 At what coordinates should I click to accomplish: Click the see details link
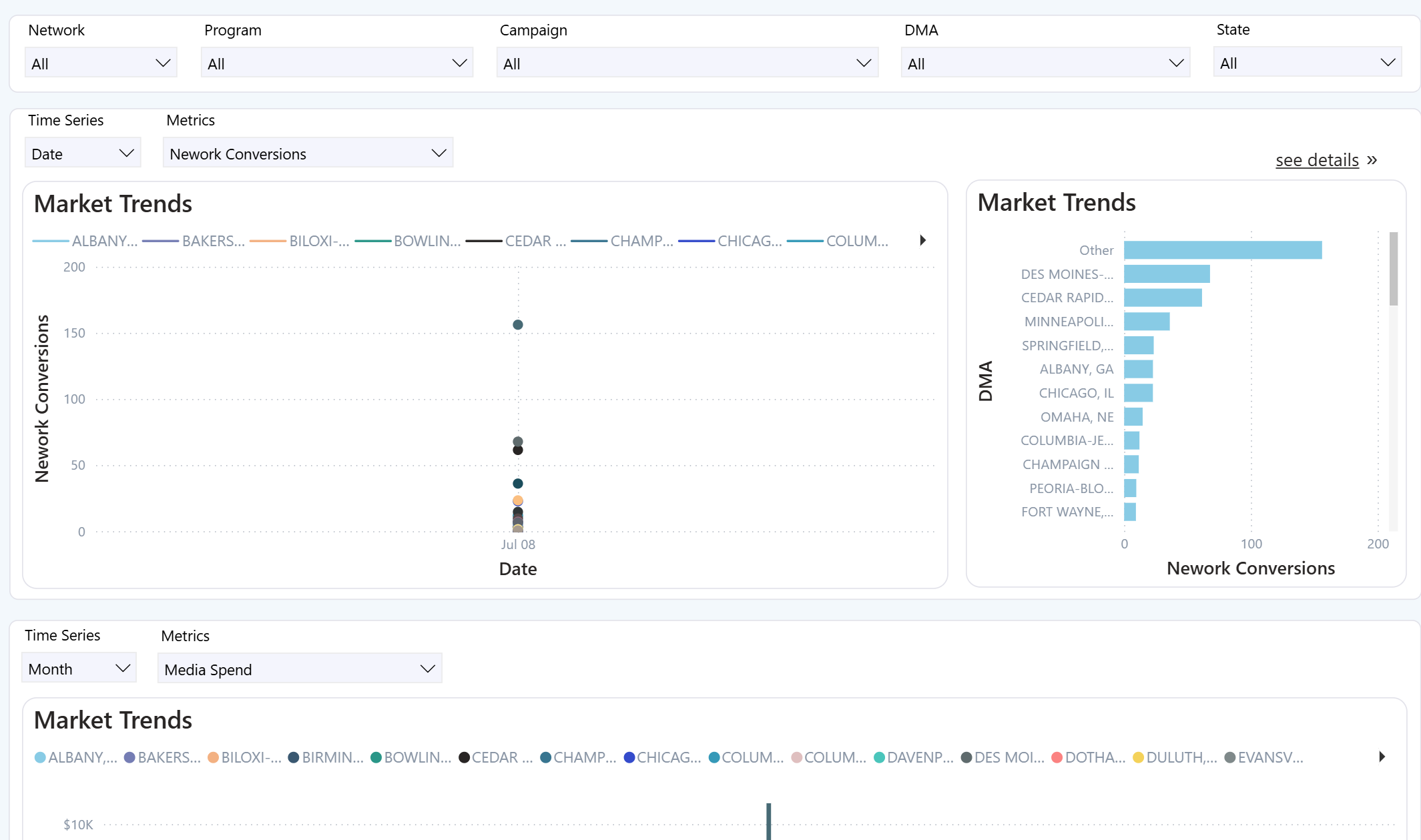pos(1316,160)
